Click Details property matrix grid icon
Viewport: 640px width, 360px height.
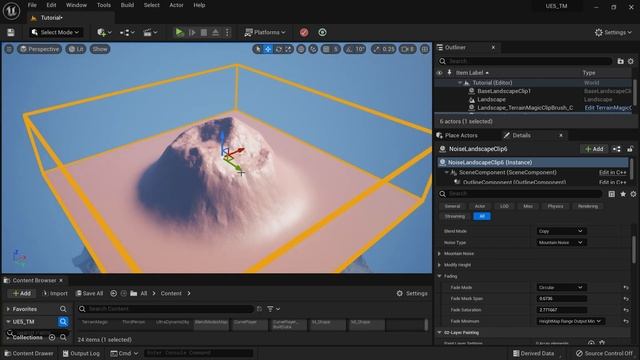[611, 194]
